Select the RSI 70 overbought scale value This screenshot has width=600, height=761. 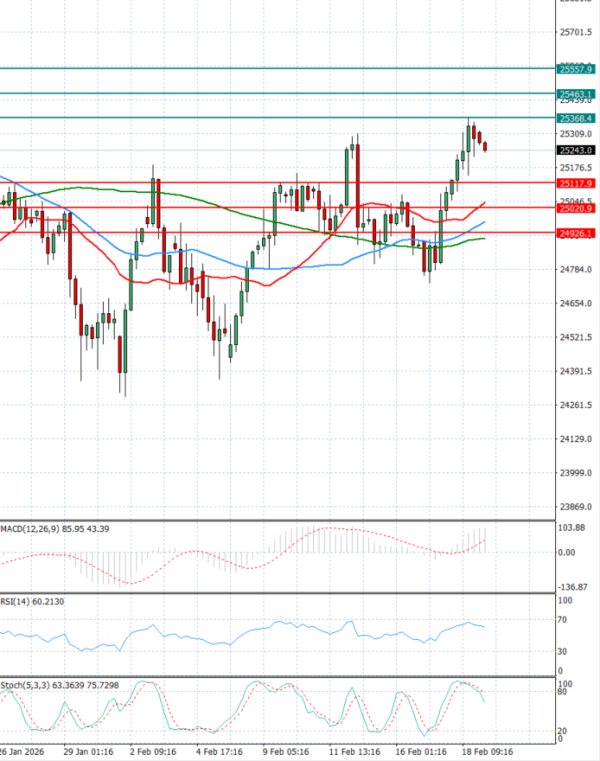[563, 621]
